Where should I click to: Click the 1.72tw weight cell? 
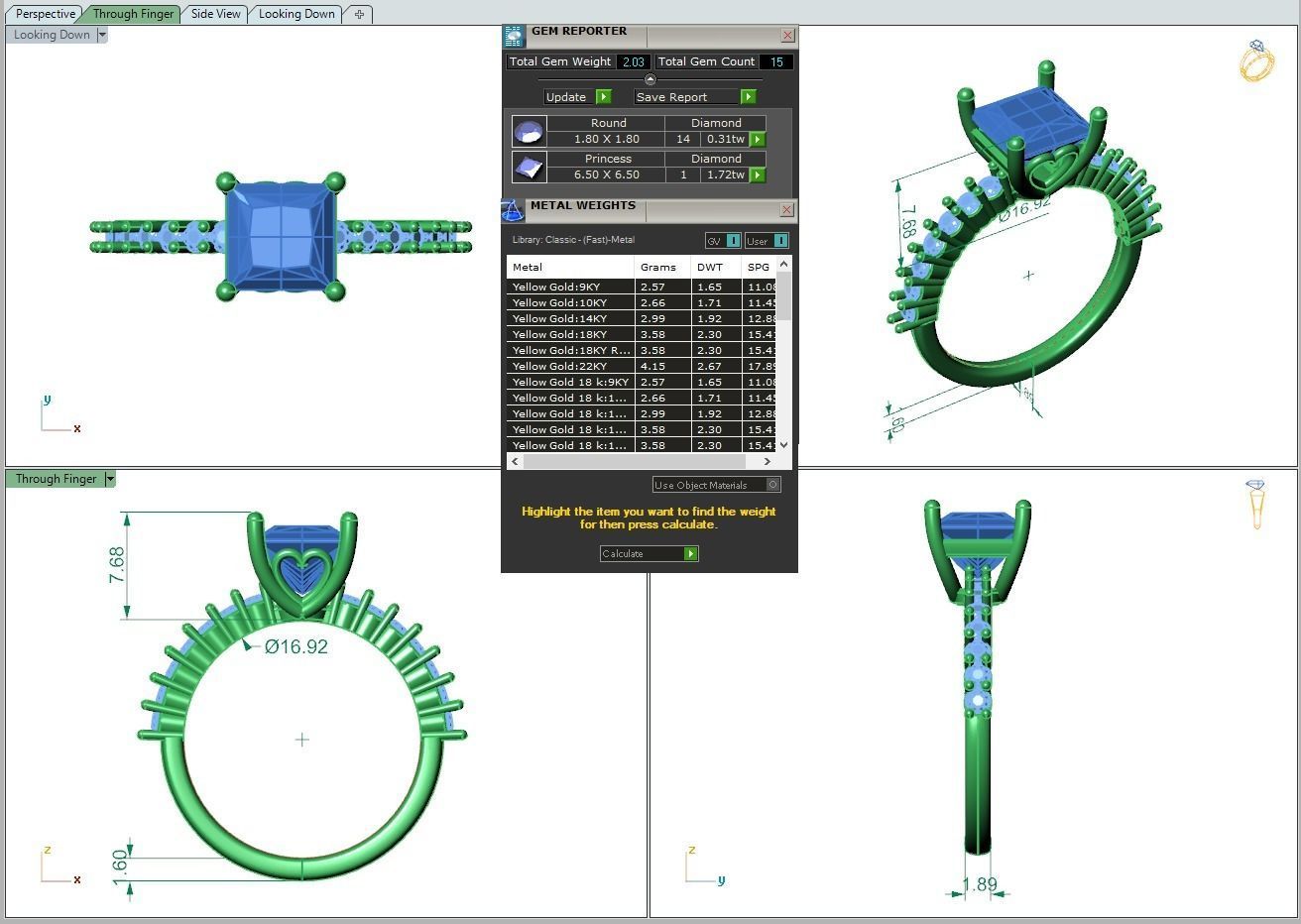pyautogui.click(x=725, y=174)
